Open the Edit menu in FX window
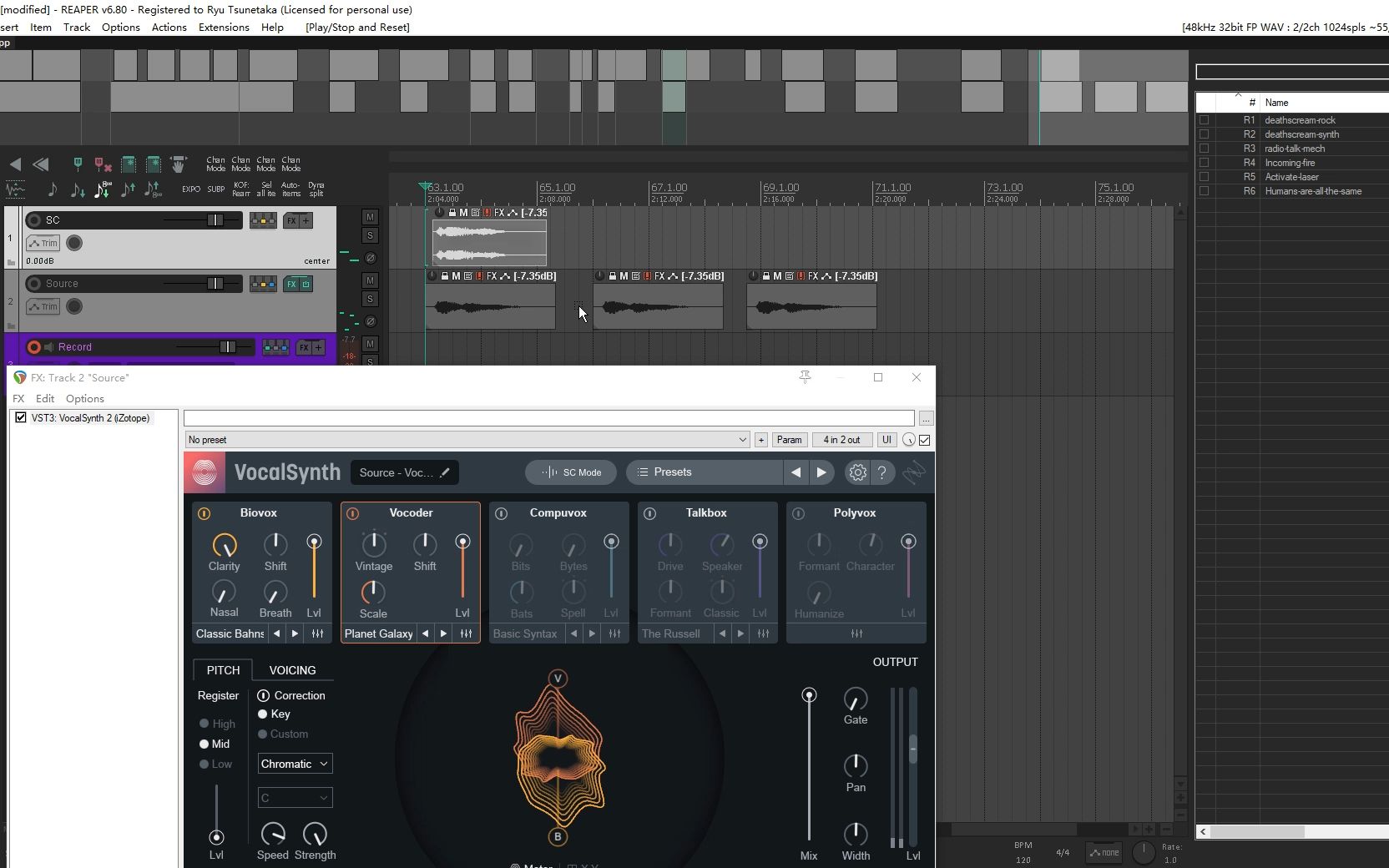The image size is (1389, 868). click(x=45, y=399)
